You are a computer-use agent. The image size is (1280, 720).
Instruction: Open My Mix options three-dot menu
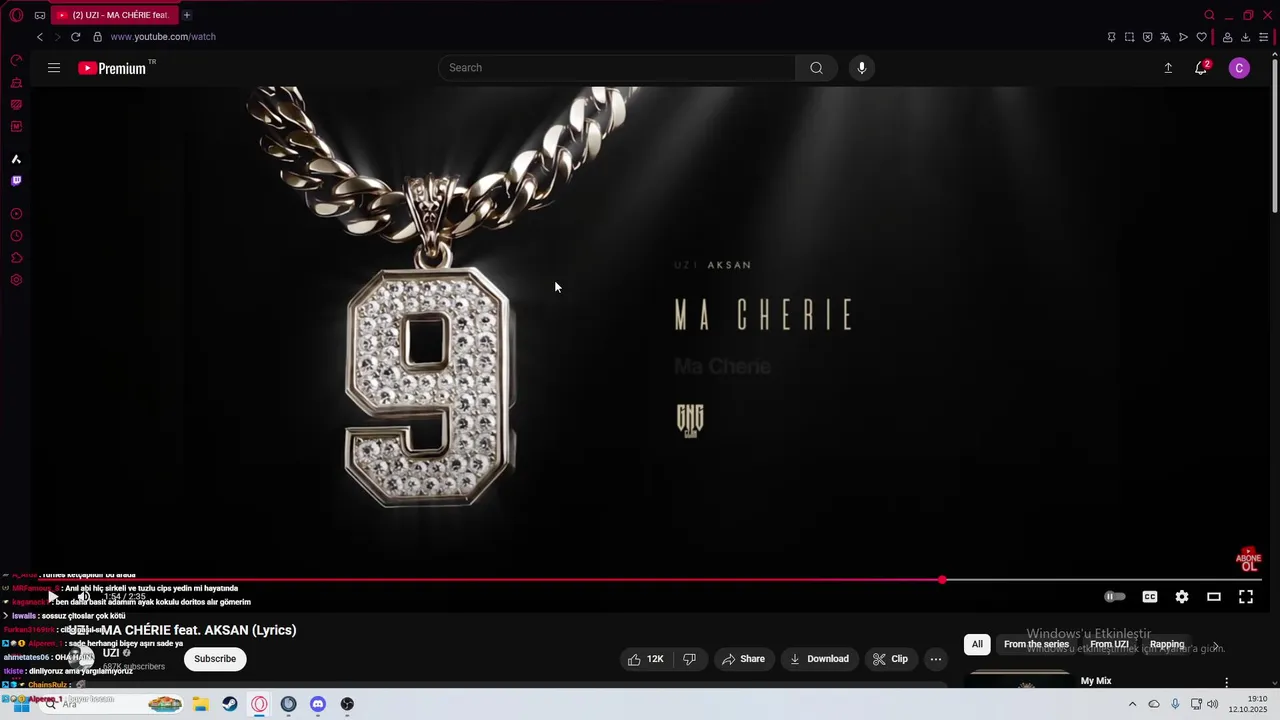[x=1227, y=682]
